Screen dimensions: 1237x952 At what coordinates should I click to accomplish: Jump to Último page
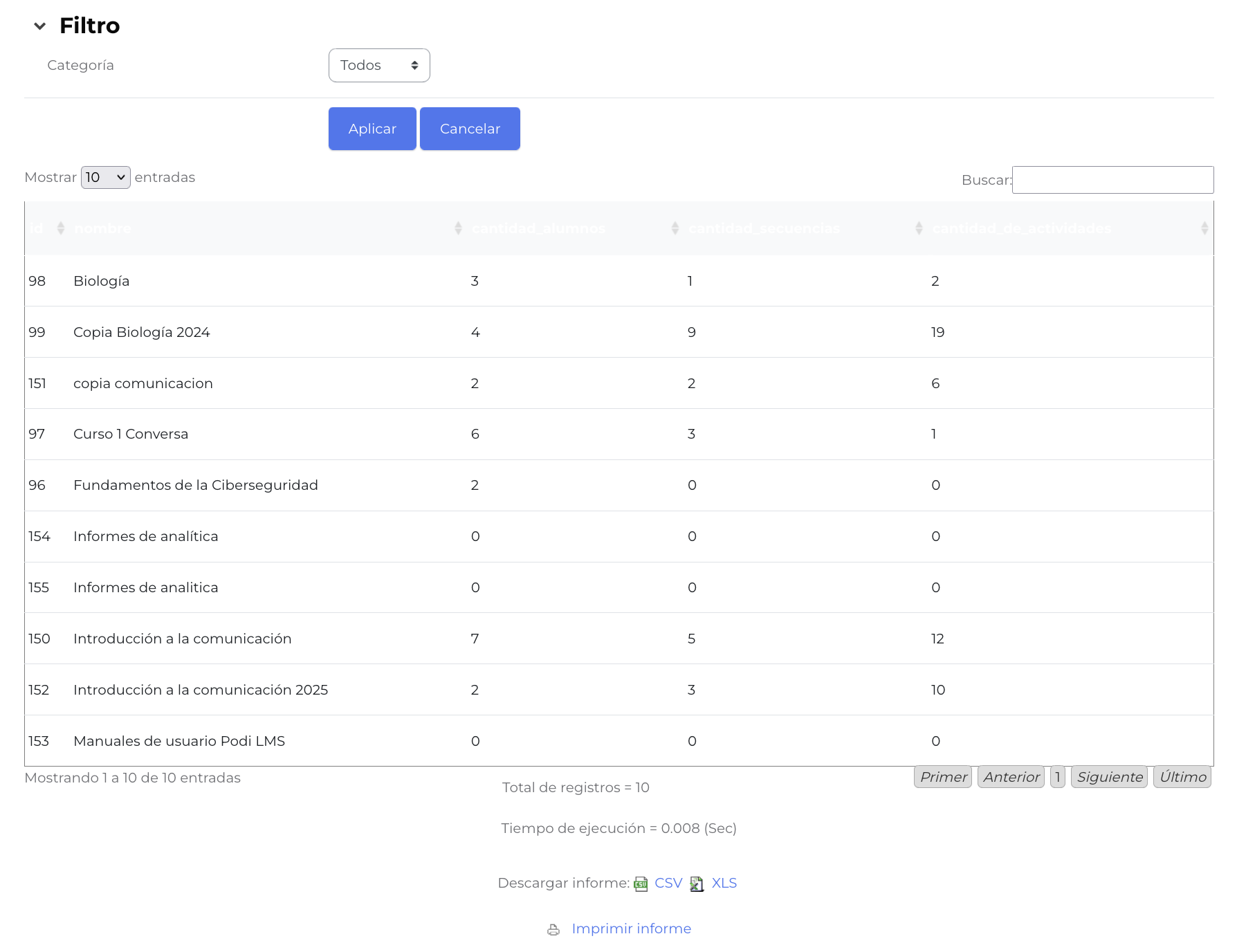point(1182,777)
